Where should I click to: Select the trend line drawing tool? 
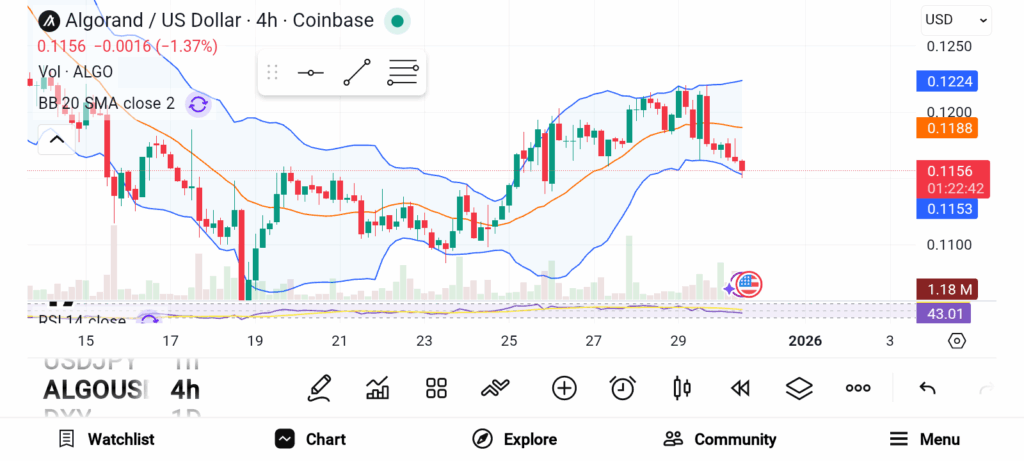point(357,73)
